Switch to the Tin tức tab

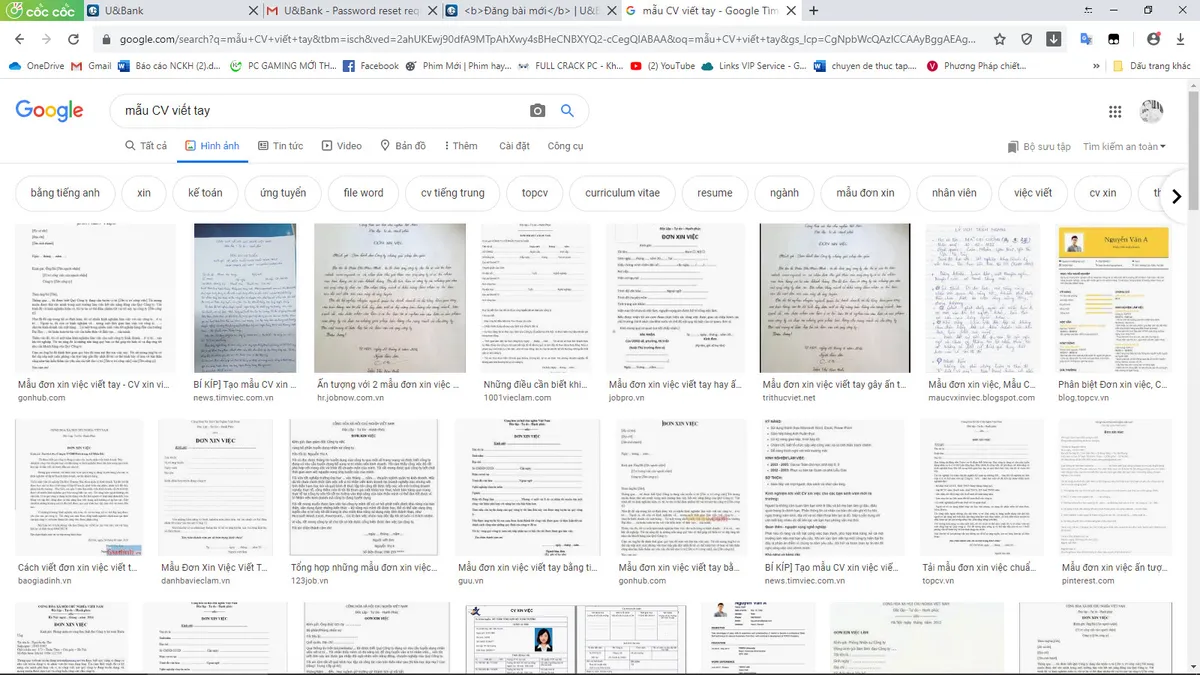[279, 146]
